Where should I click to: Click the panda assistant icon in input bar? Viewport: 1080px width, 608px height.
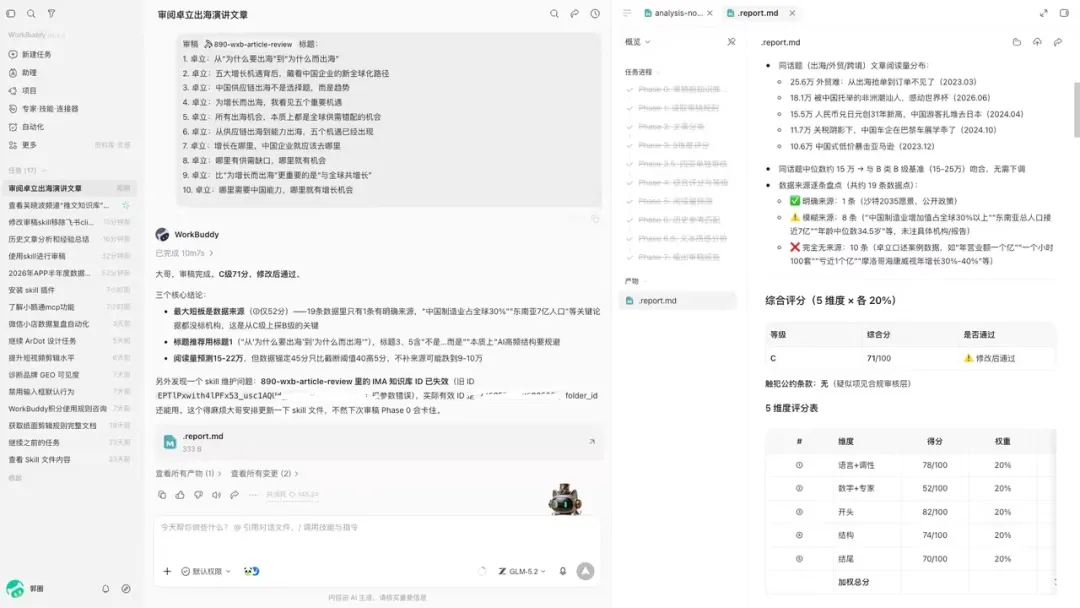pyautogui.click(x=251, y=571)
